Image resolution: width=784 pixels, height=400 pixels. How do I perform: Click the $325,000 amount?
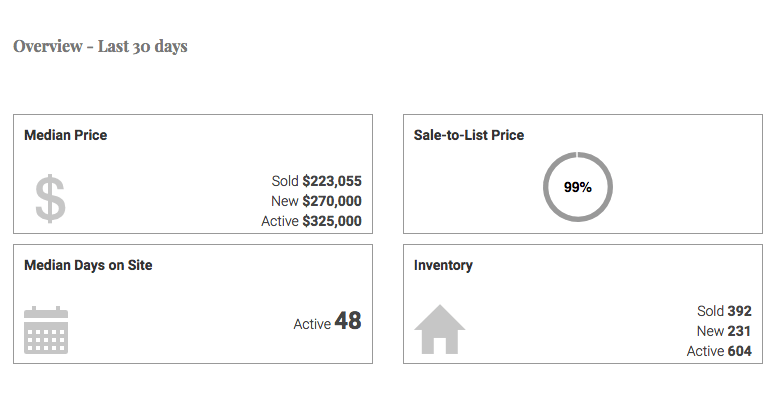pos(332,221)
